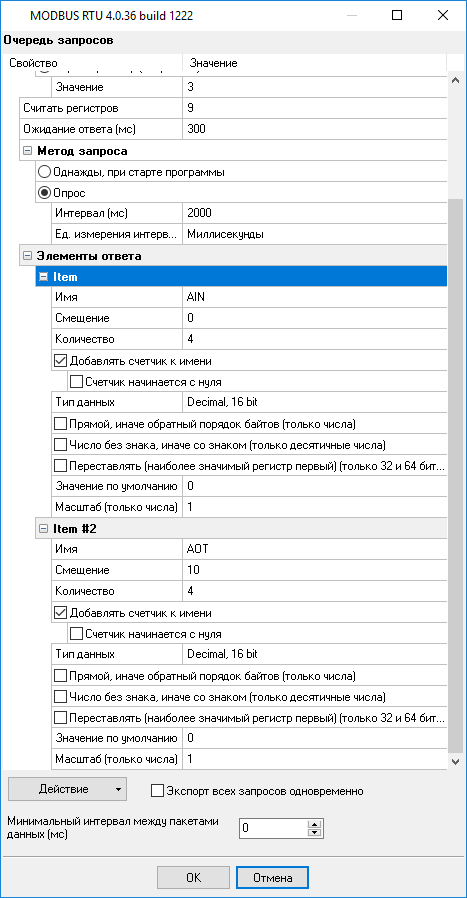
Task: Edit 'Интервал (мс)' value 2000
Action: (x=314, y=213)
